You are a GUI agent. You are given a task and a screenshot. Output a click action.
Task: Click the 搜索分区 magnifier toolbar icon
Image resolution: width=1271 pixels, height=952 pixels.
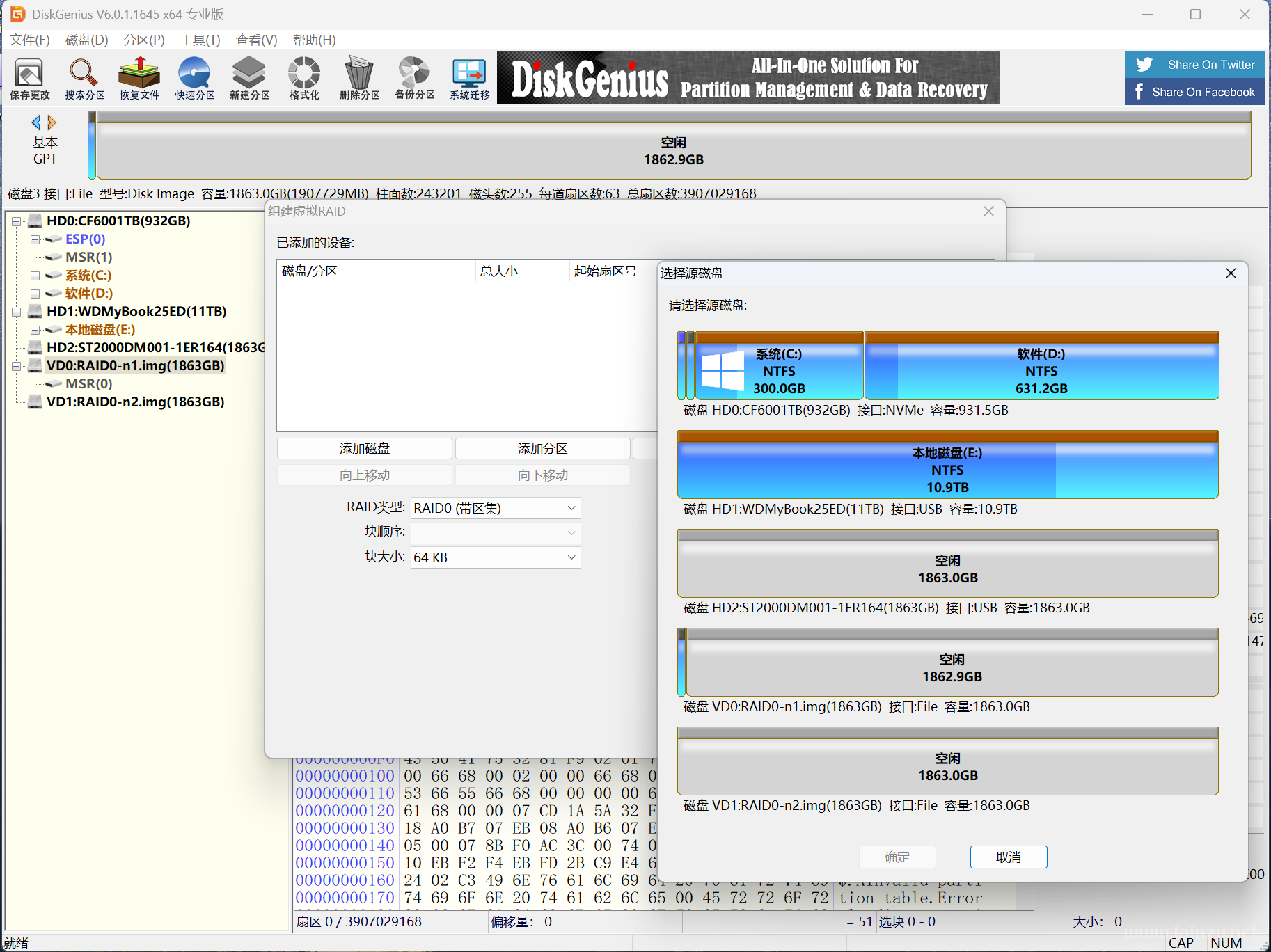84,78
